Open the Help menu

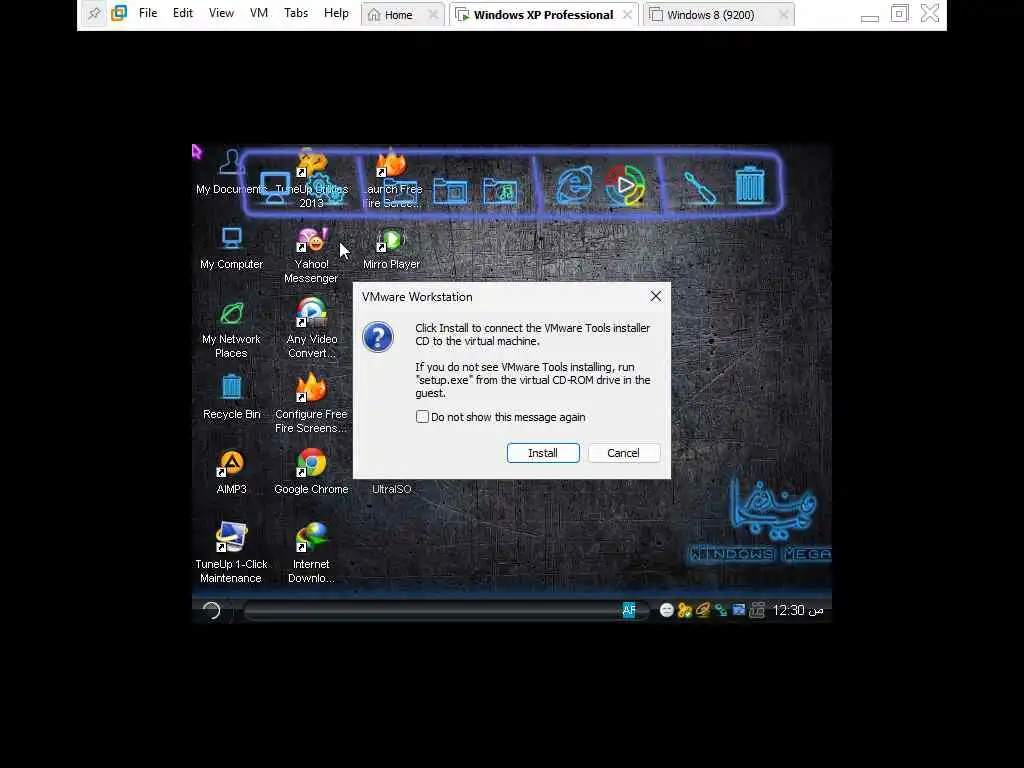(x=336, y=13)
